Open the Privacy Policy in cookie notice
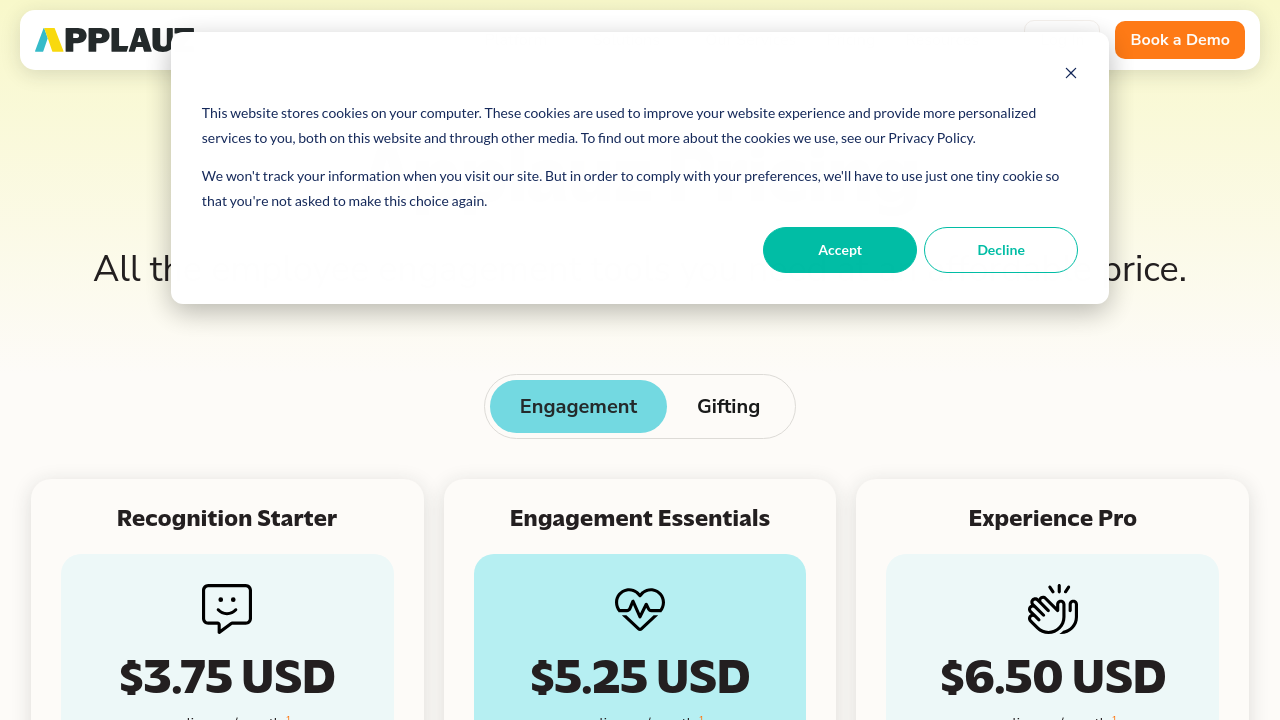Screen dimensions: 1280x720 point(931,138)
